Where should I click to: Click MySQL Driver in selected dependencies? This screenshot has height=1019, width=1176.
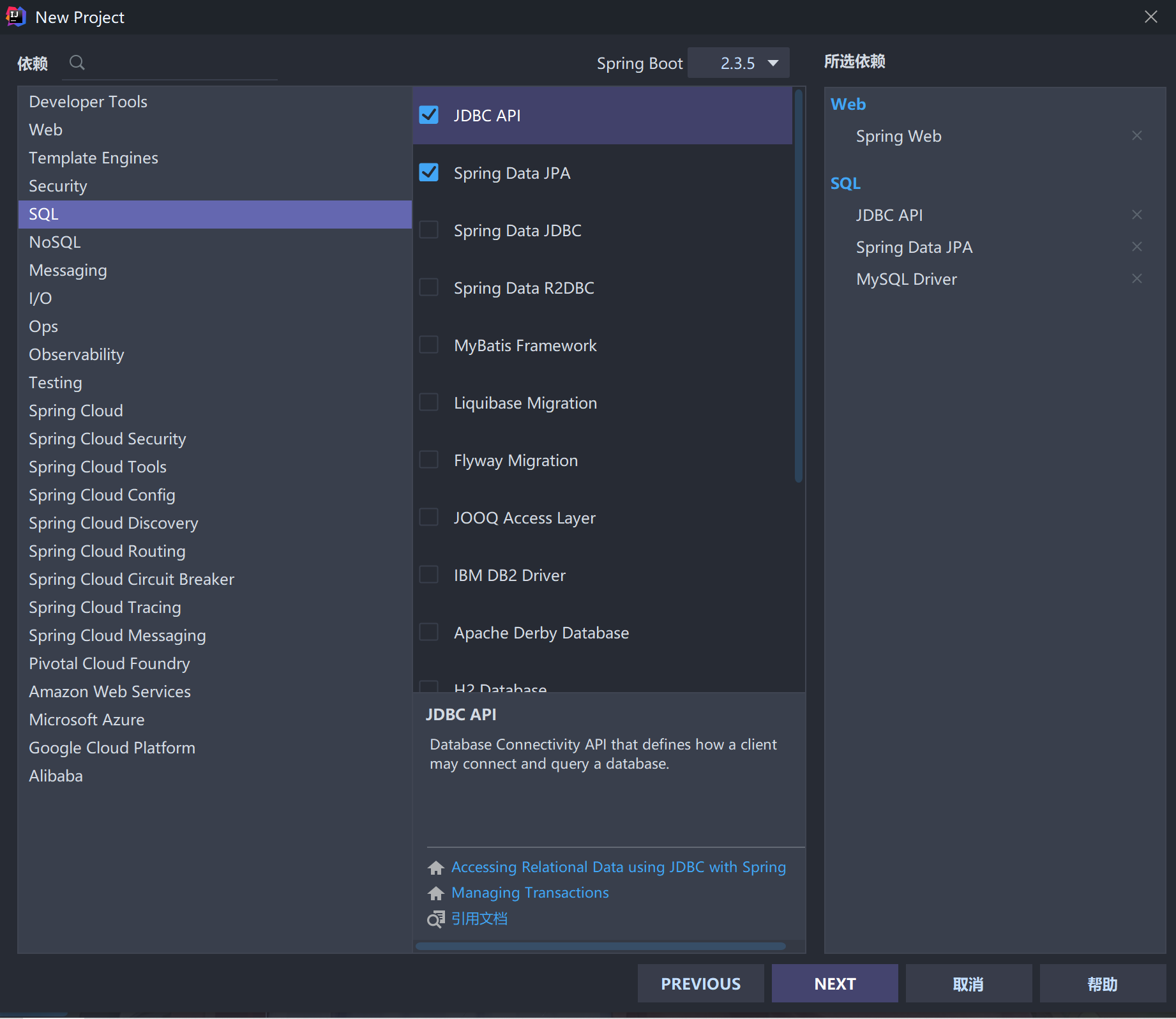click(907, 279)
